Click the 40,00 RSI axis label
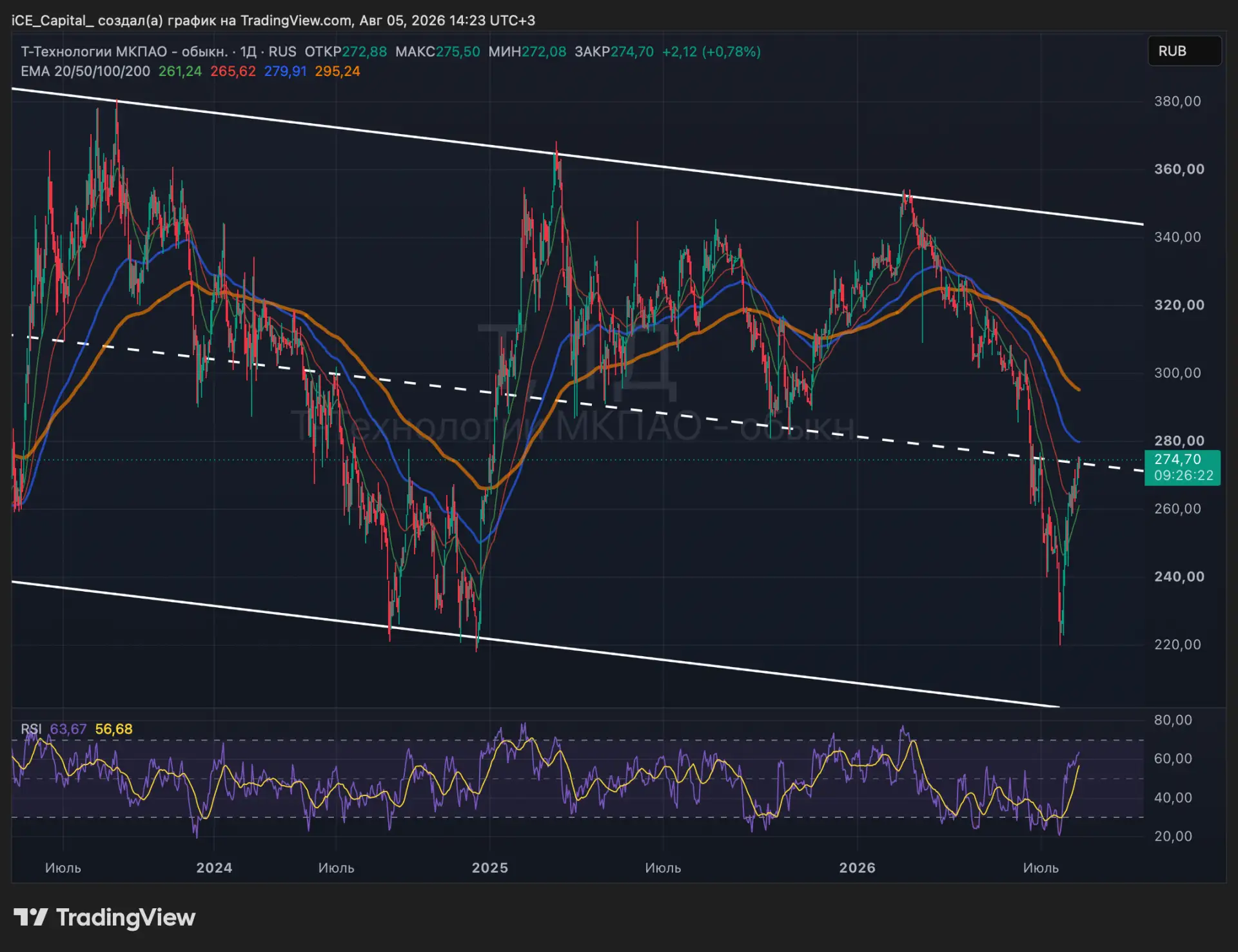 coord(1173,798)
